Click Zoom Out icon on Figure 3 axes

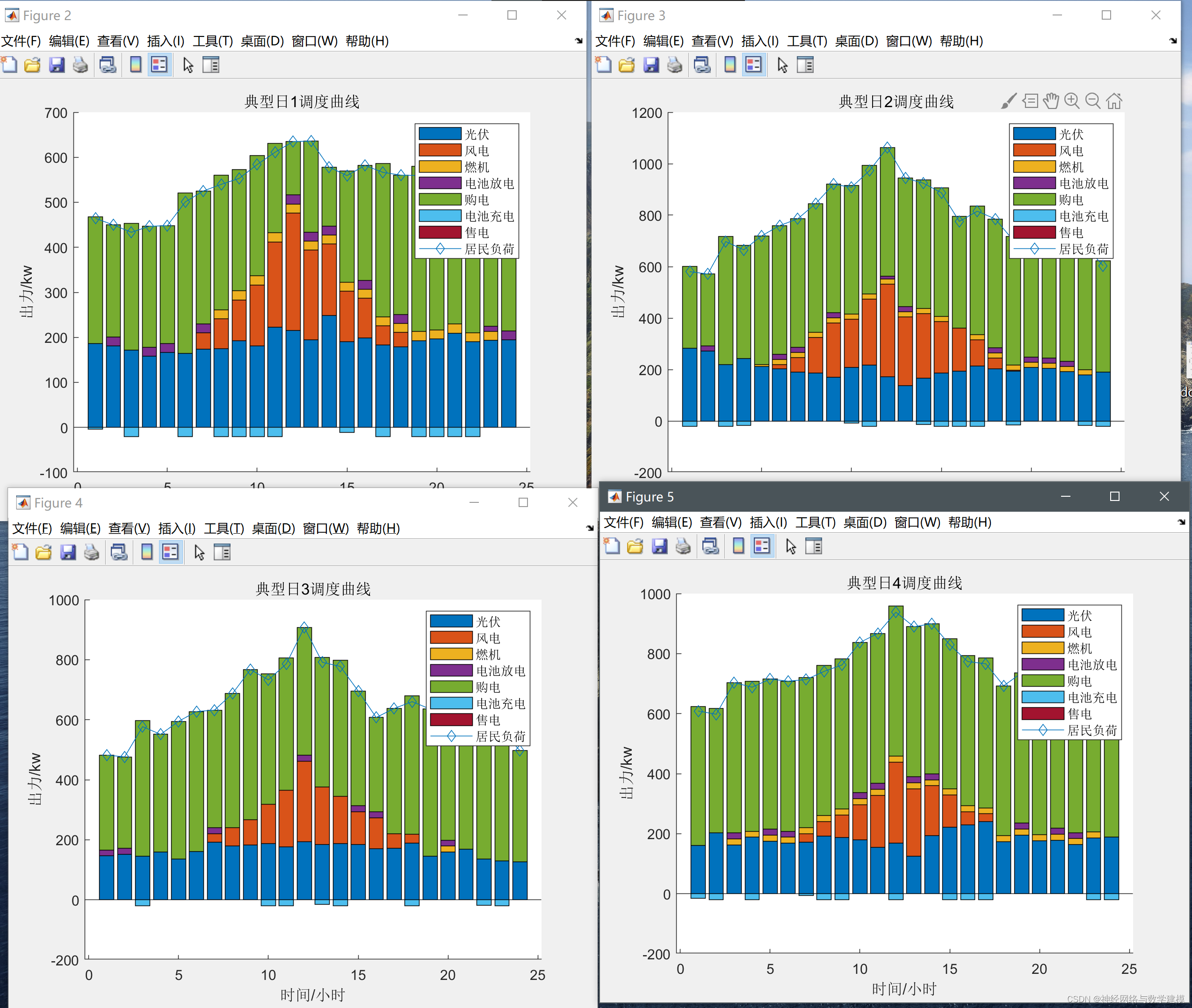tap(1092, 101)
